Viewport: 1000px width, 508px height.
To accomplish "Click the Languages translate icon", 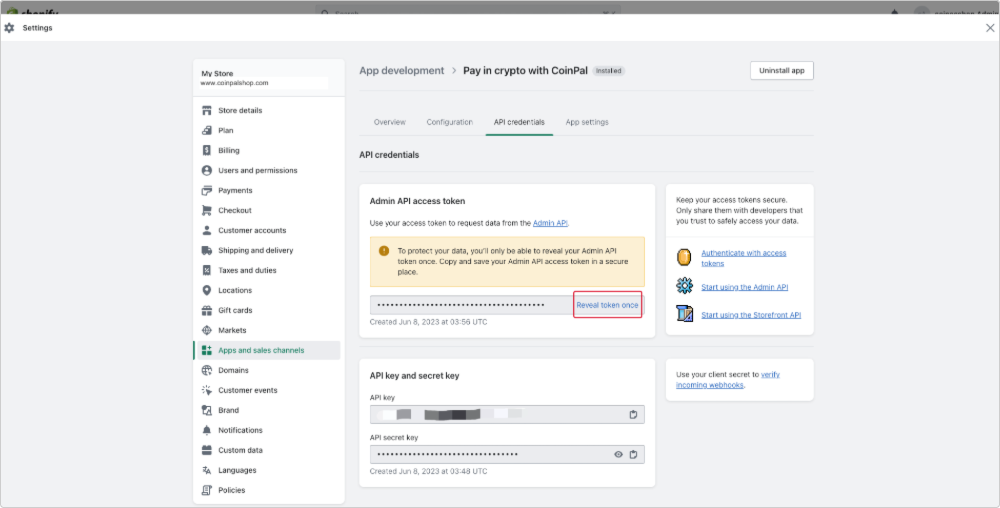I will coord(207,470).
